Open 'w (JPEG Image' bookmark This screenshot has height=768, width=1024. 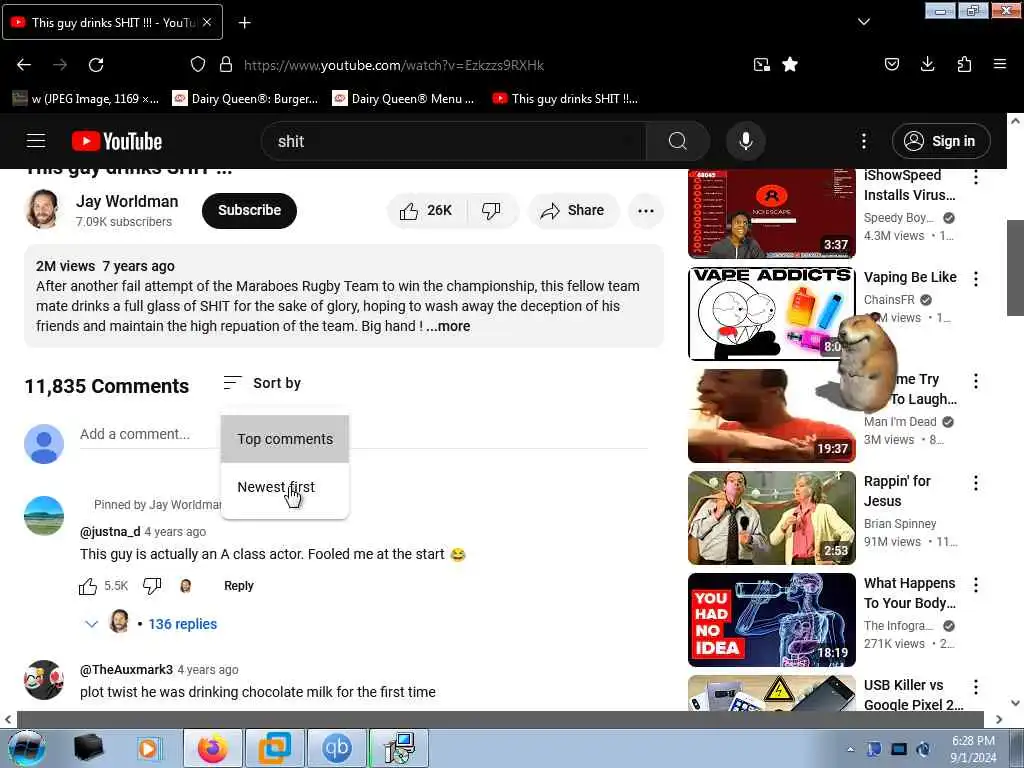(86, 99)
